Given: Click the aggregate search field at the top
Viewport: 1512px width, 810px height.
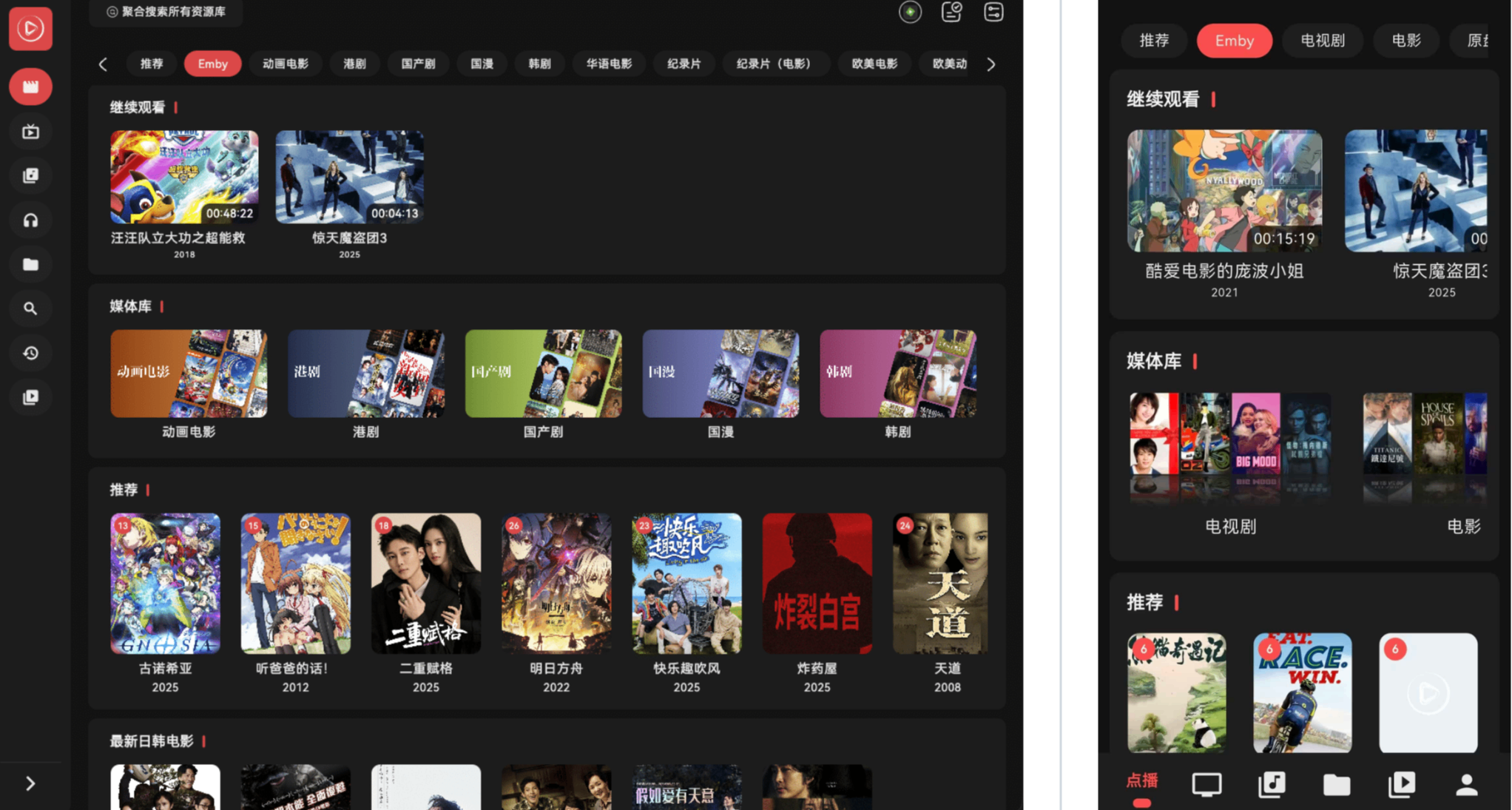Looking at the screenshot, I should tap(166, 12).
